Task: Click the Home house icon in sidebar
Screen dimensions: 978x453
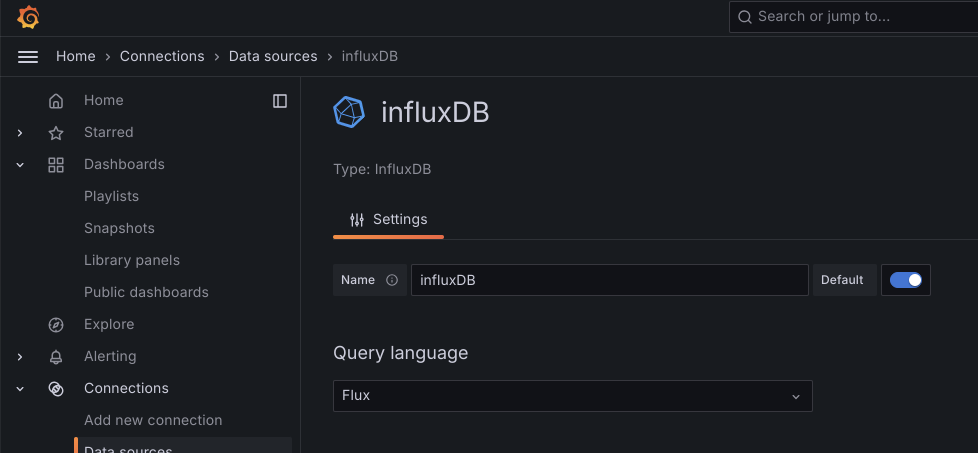Action: (x=56, y=101)
